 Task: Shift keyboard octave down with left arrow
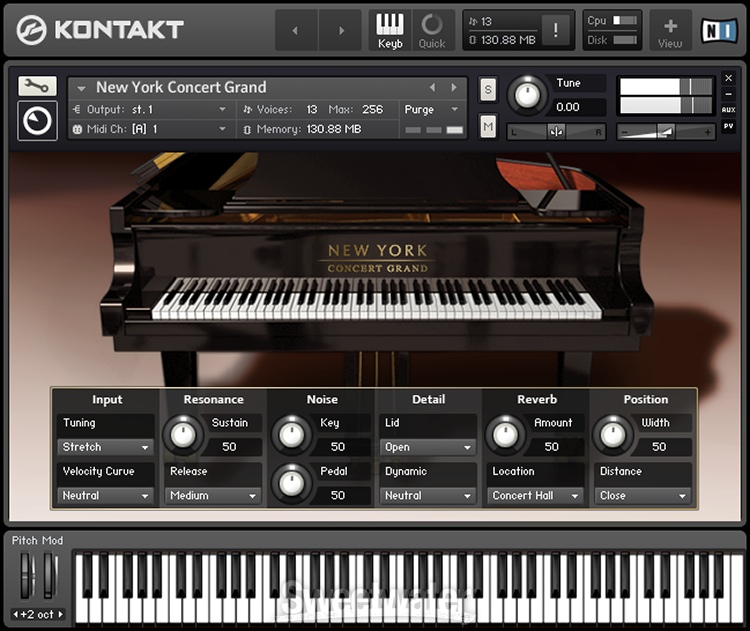(16, 614)
